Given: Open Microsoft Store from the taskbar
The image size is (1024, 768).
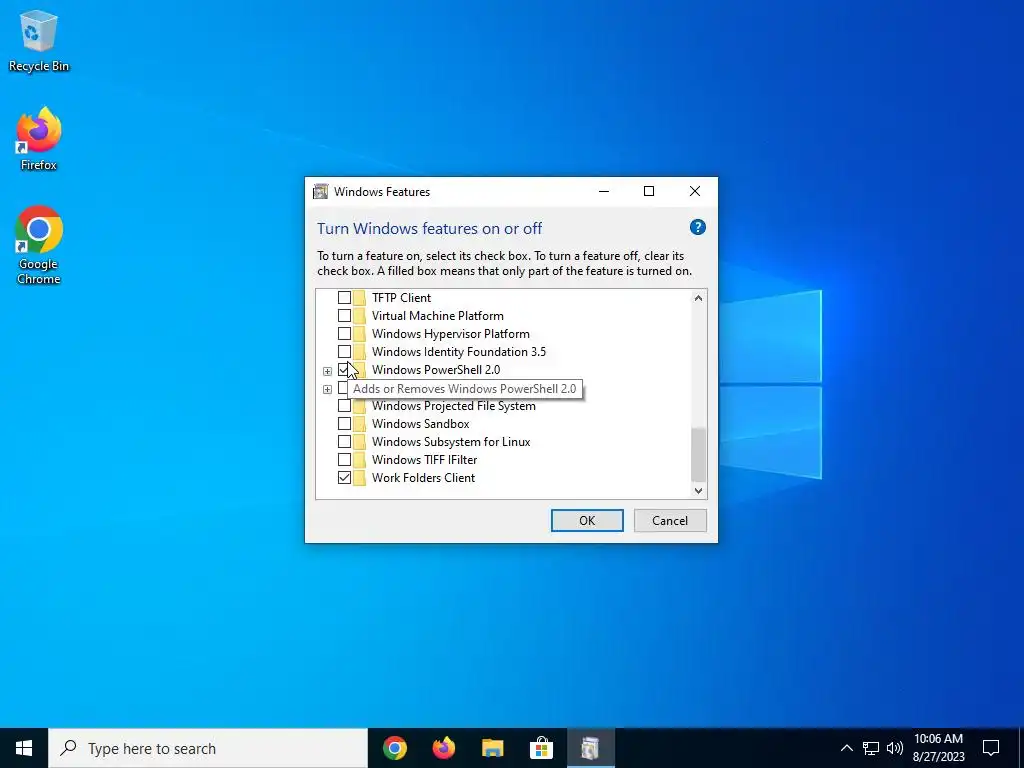Looking at the screenshot, I should tap(541, 748).
